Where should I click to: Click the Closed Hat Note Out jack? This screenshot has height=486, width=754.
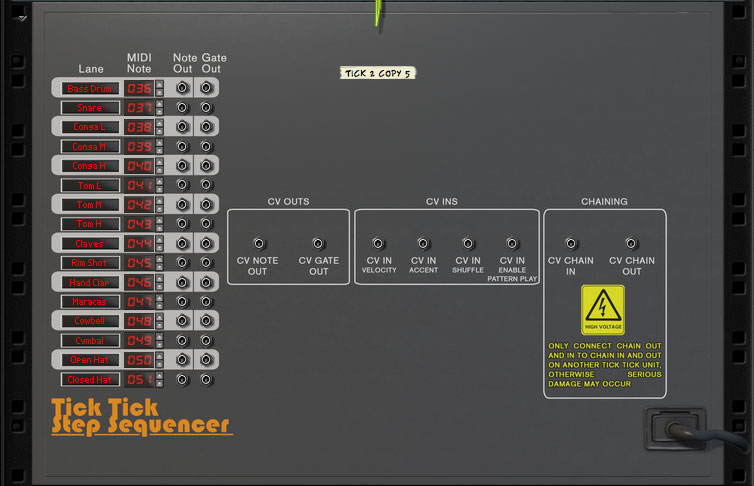[x=182, y=379]
